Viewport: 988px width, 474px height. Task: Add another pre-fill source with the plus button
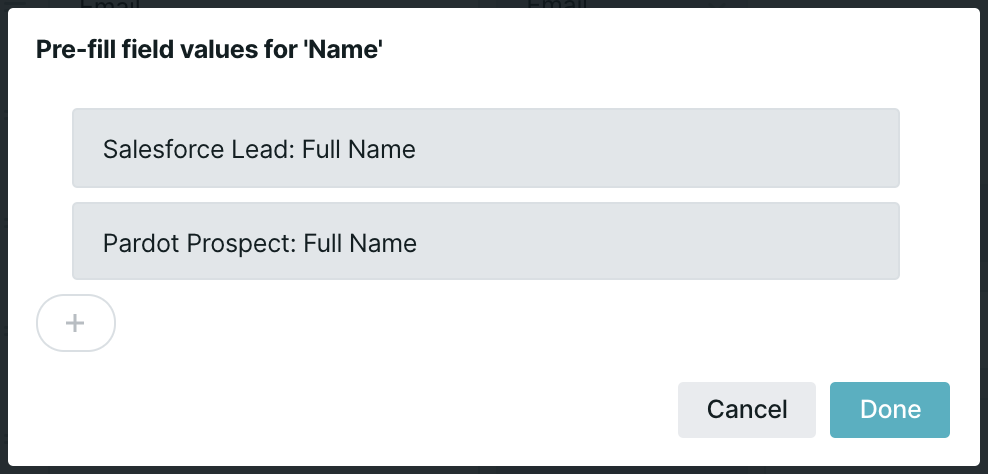[76, 323]
